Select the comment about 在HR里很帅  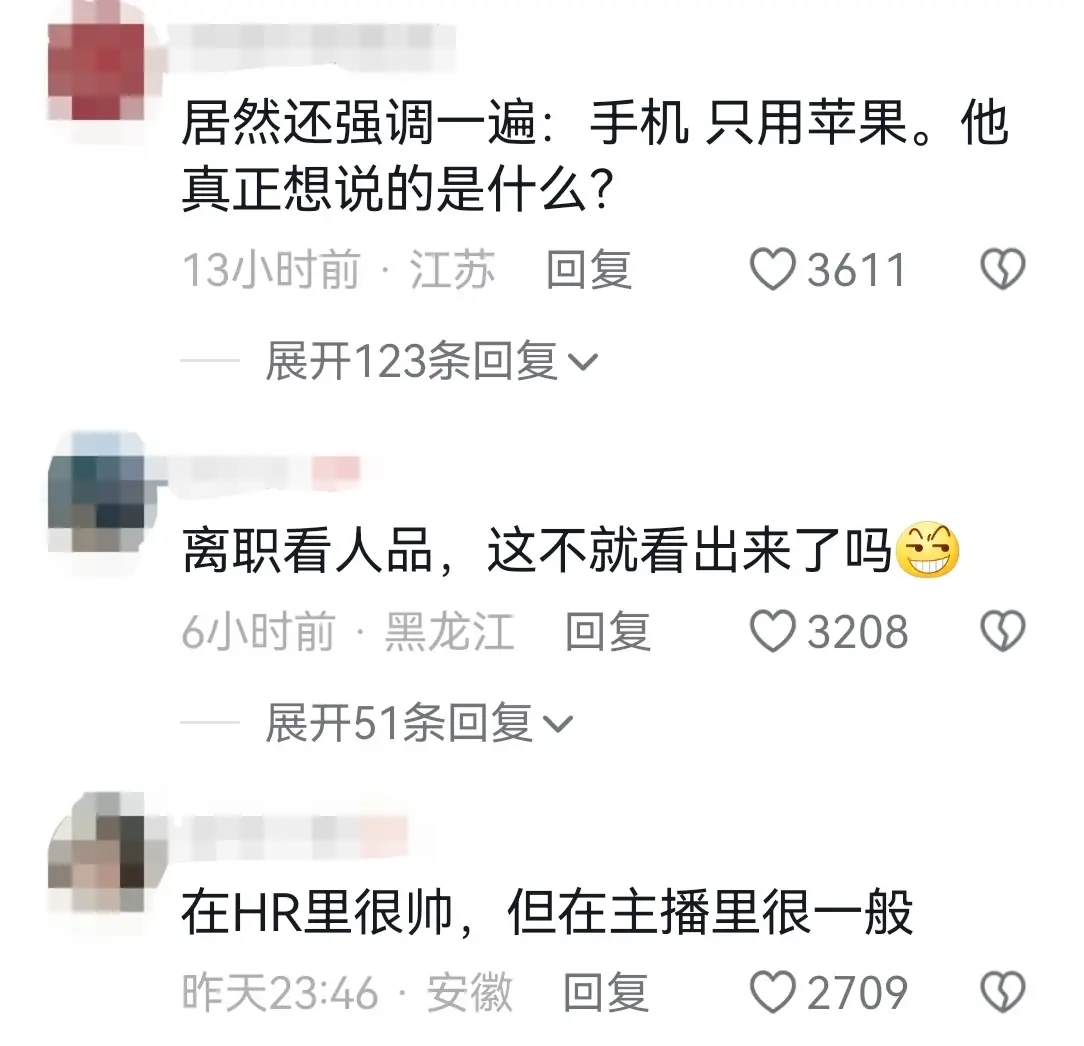coord(548,912)
